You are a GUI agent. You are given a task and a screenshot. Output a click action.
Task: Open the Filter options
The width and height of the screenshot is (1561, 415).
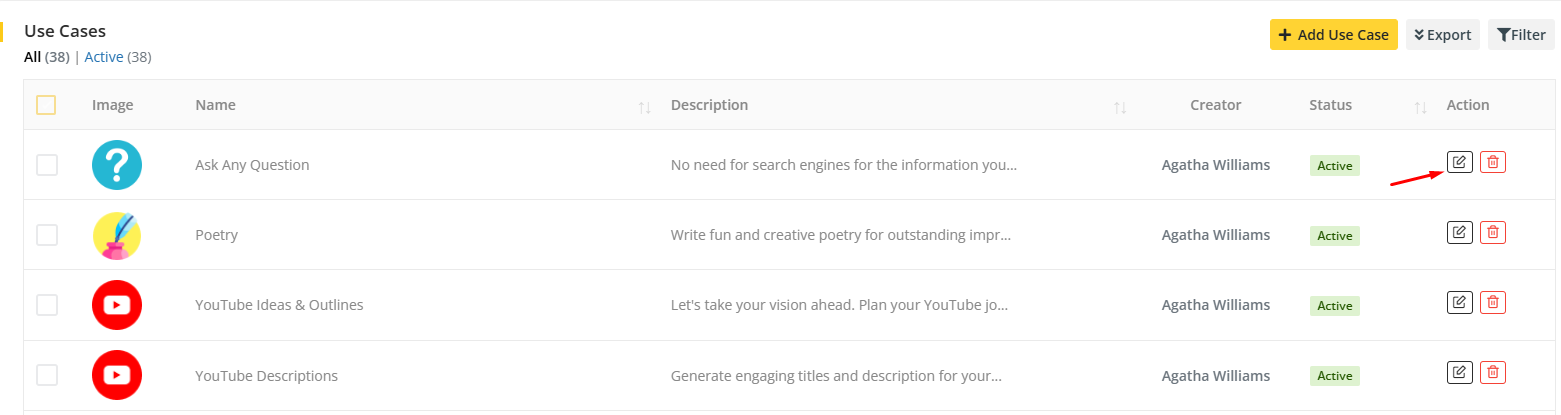click(1520, 35)
